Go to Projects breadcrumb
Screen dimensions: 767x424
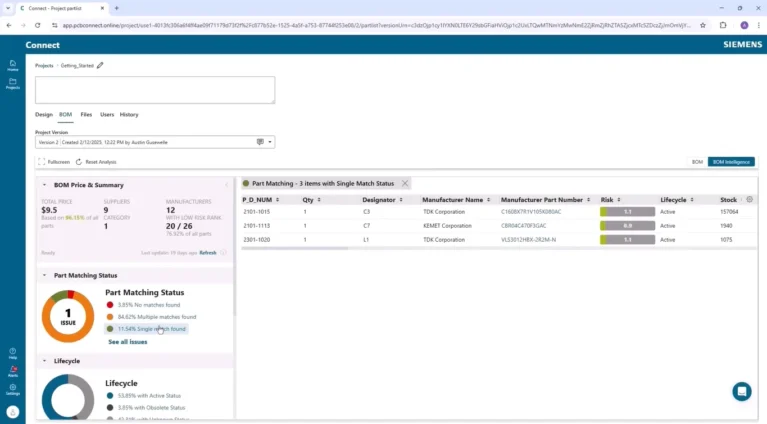[44, 66]
